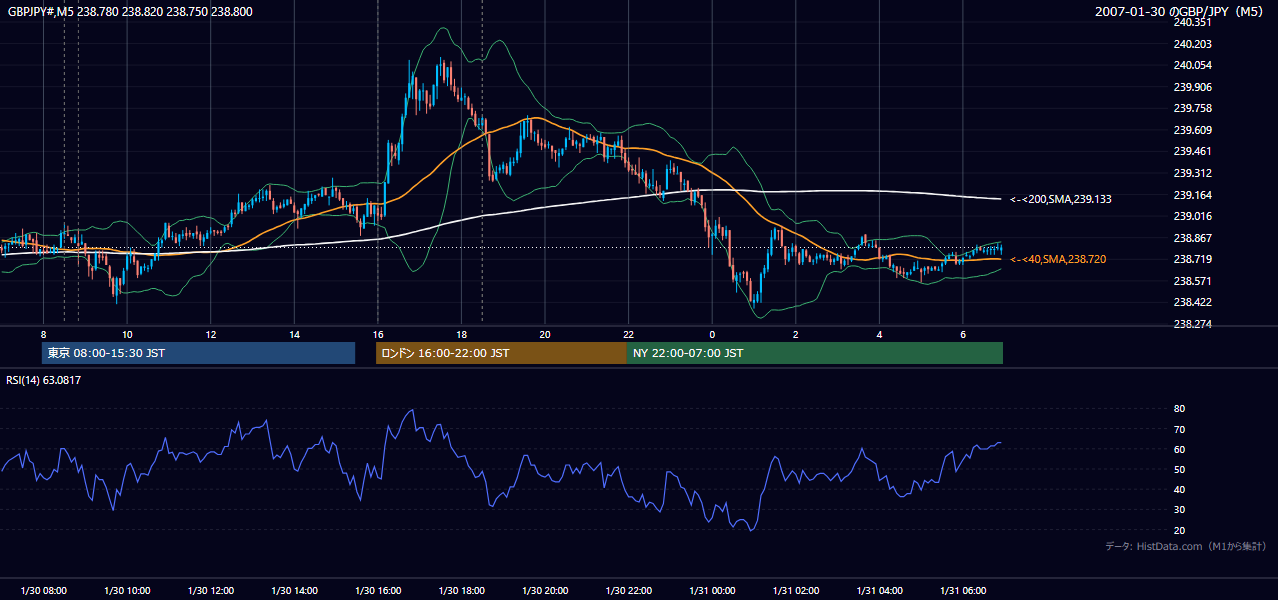1278x600 pixels.
Task: Click the 1/31 00:00 time axis label
Action: [712, 591]
